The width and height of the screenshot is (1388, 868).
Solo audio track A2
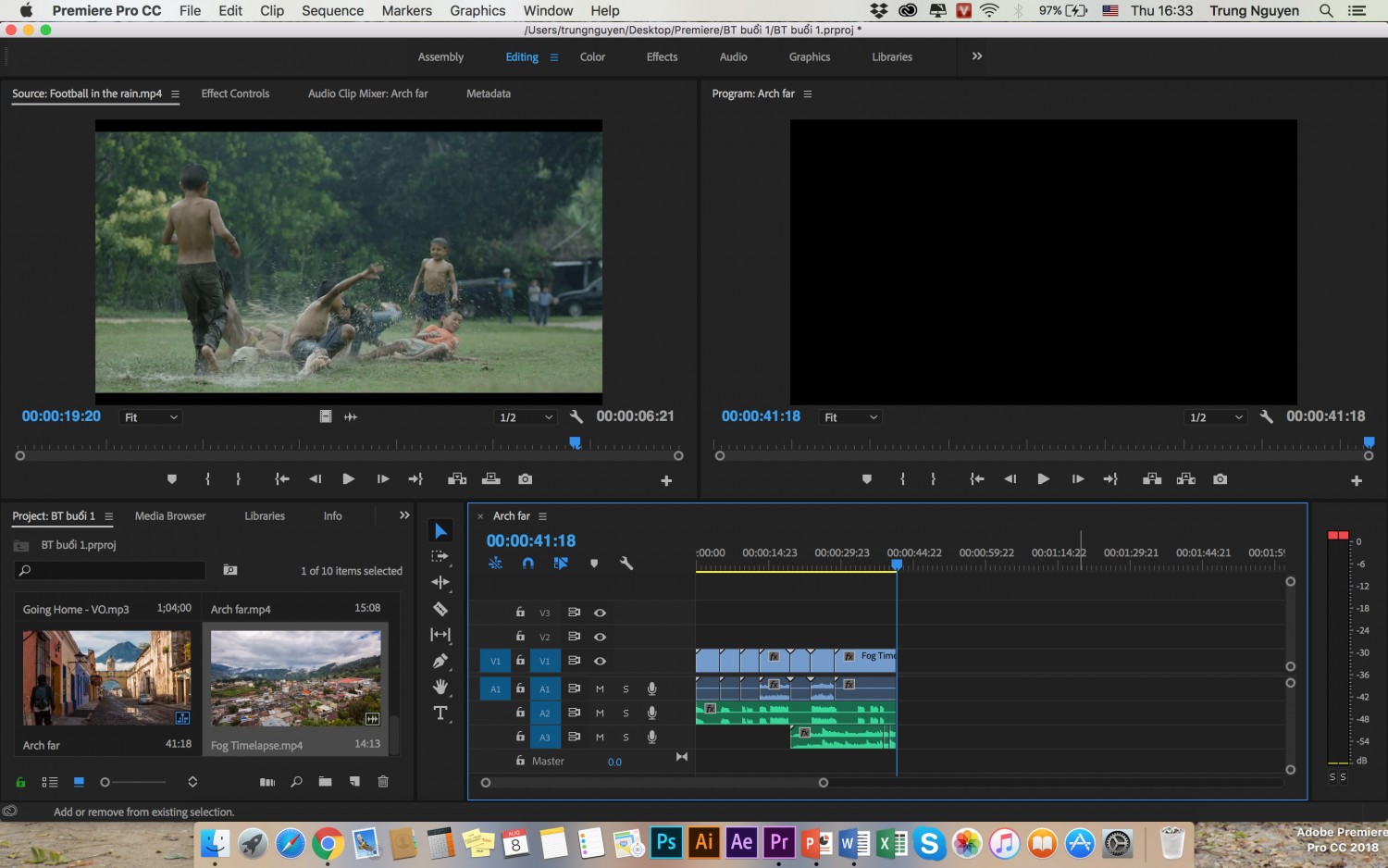click(626, 713)
